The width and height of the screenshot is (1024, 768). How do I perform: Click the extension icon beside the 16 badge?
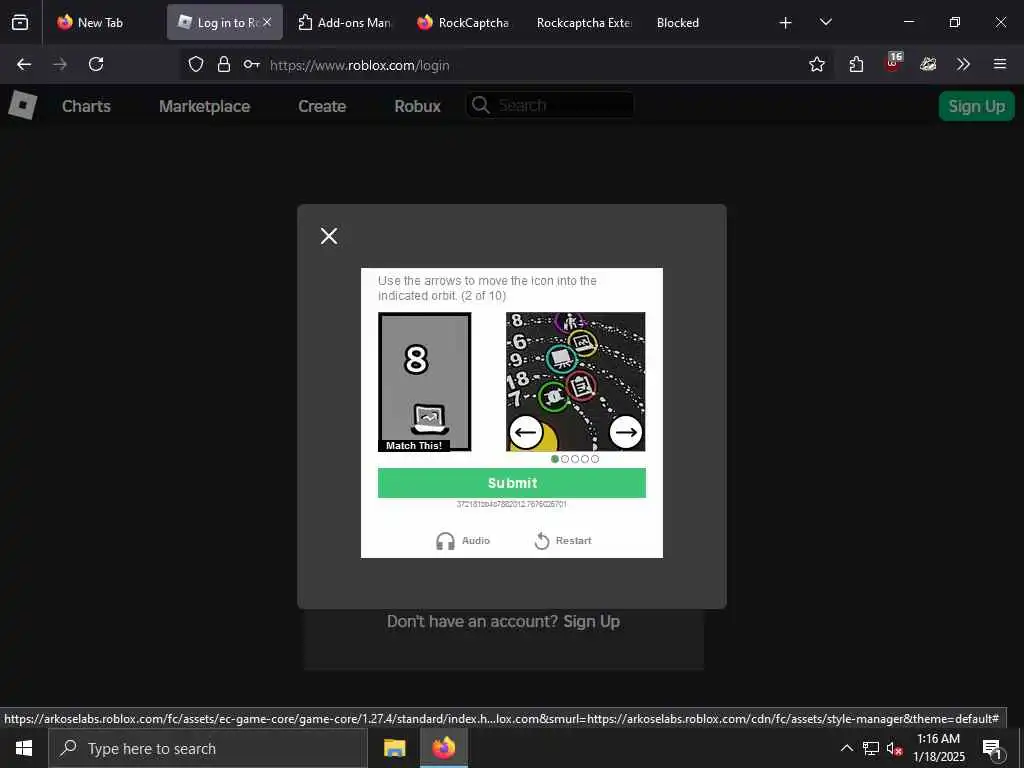(x=928, y=64)
